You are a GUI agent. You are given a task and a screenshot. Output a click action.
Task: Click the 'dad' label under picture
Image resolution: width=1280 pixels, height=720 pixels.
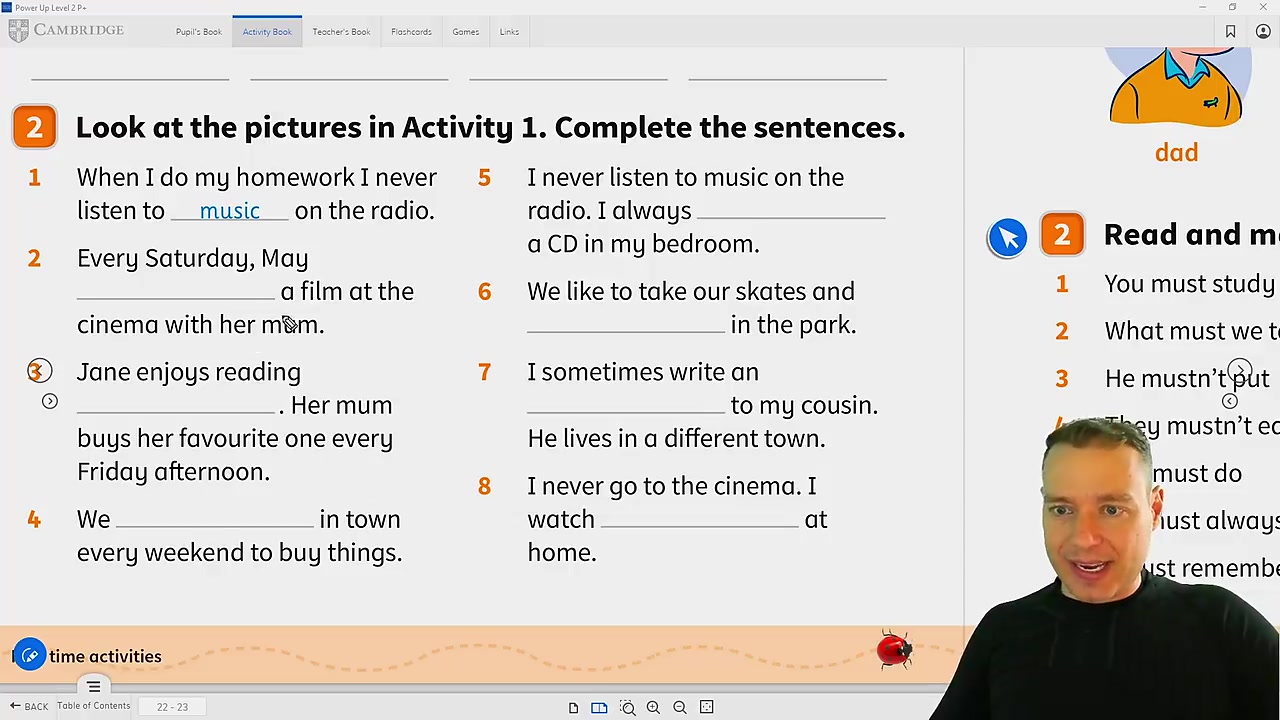click(x=1176, y=153)
